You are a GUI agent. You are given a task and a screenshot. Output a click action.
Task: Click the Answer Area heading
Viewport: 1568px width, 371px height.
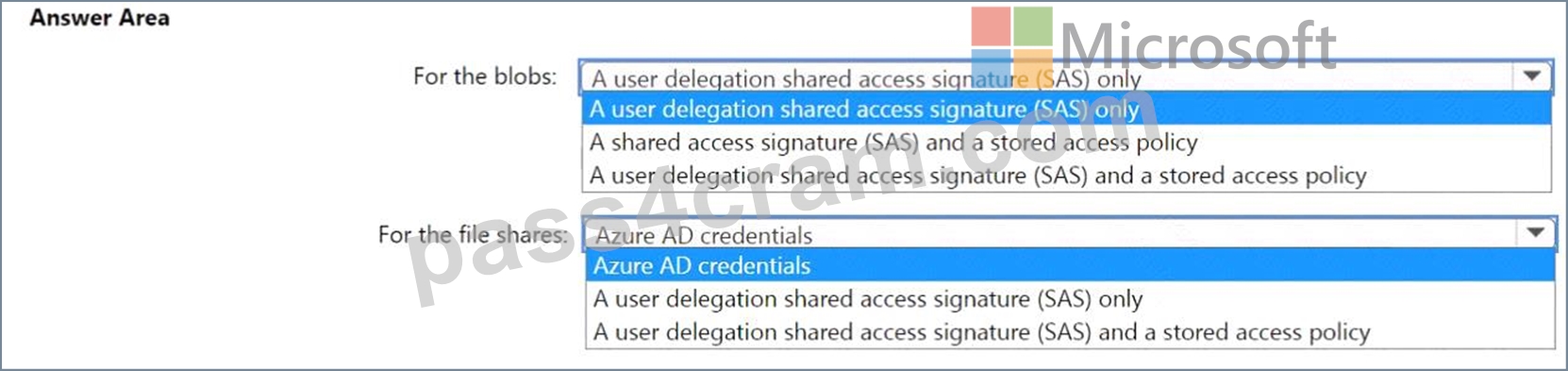coord(100,18)
